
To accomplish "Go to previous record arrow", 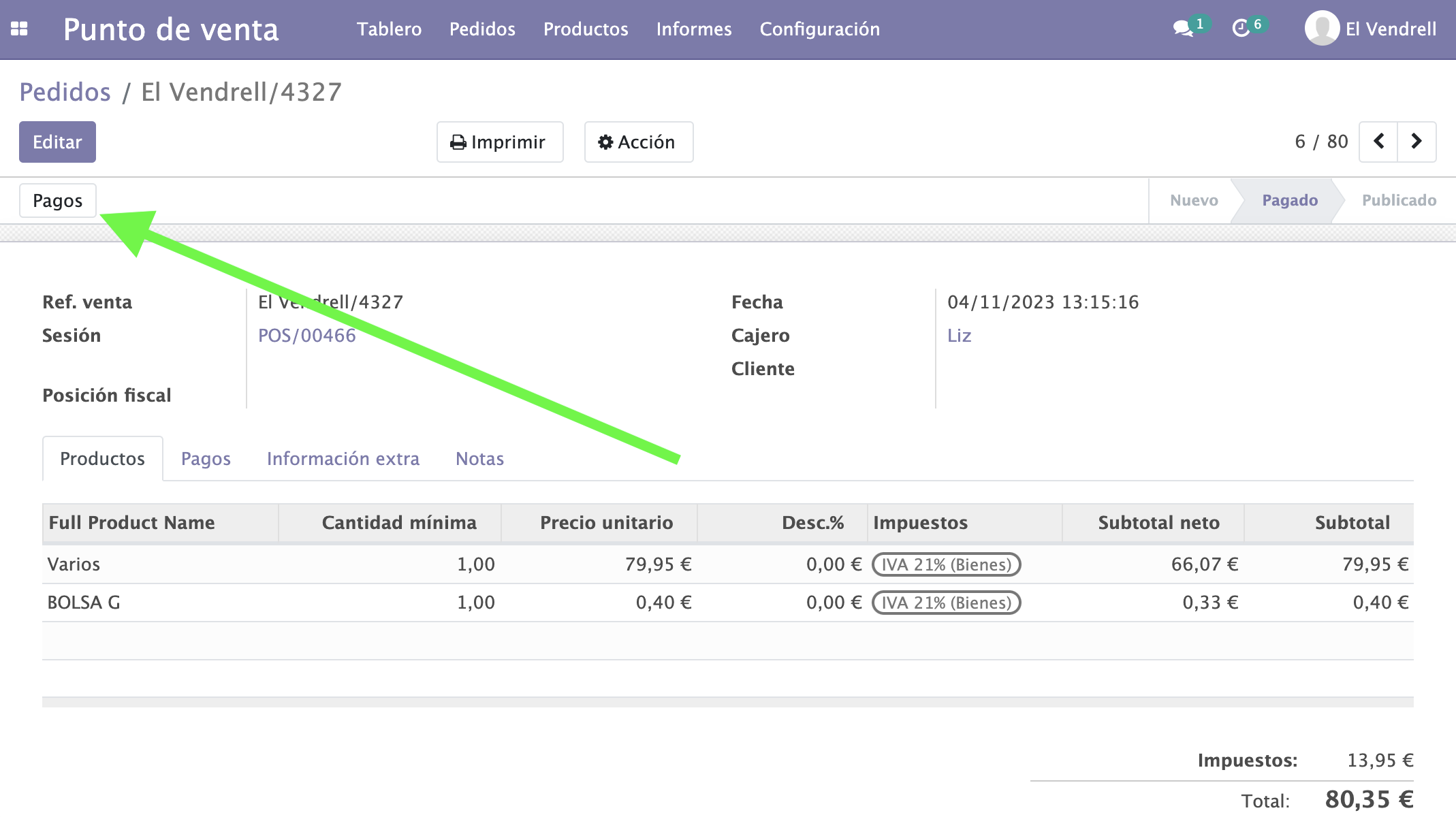I will 1378,142.
